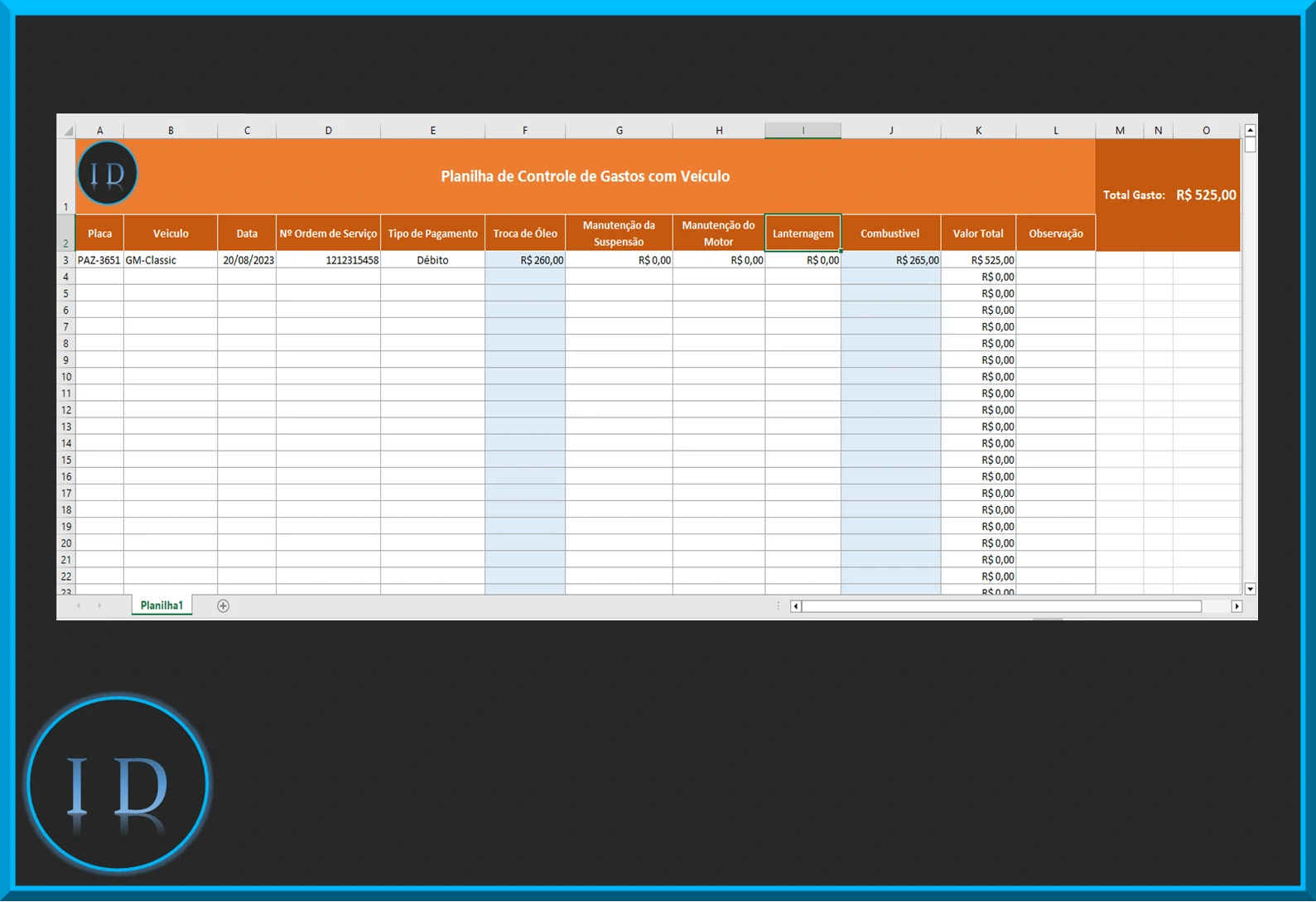Click the horizontal scrollbar right arrow

1237,607
